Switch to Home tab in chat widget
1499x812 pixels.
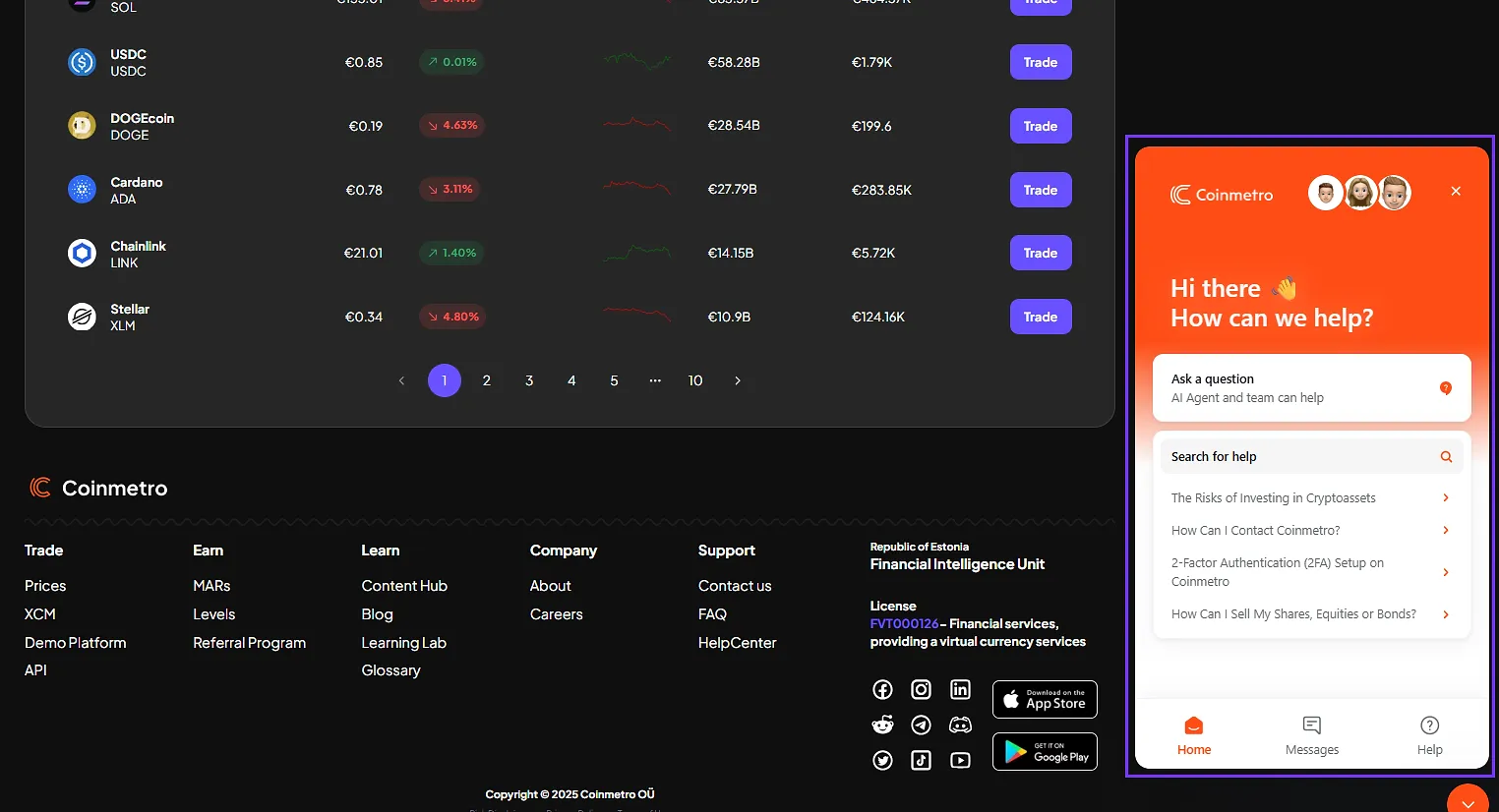tap(1194, 735)
